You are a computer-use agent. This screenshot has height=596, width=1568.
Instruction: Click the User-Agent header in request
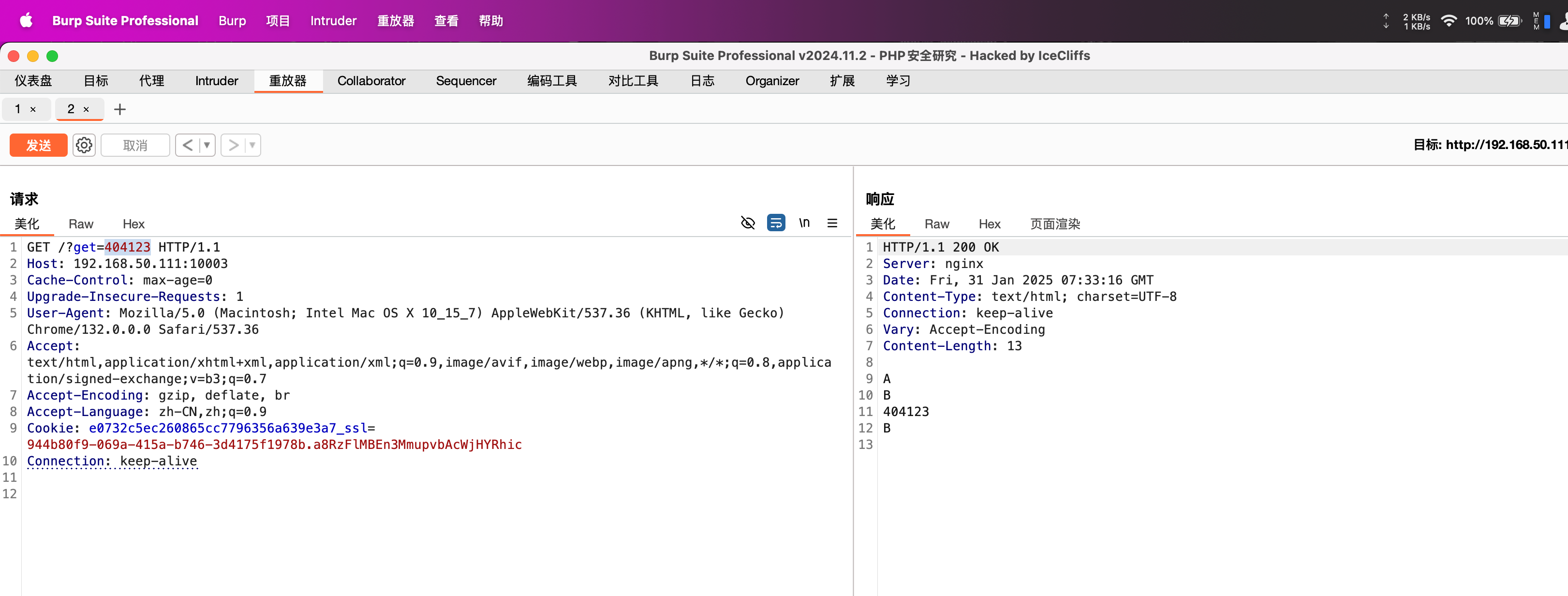65,313
